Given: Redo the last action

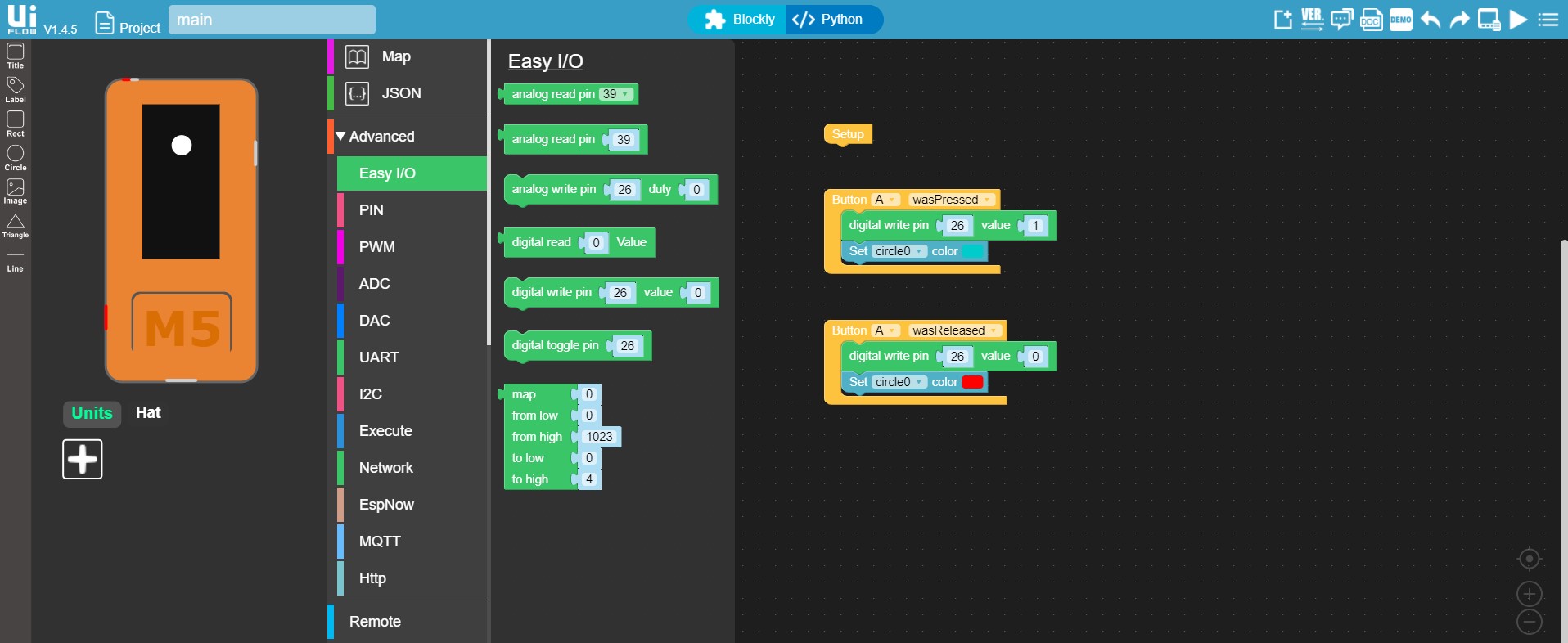Looking at the screenshot, I should (x=1460, y=20).
